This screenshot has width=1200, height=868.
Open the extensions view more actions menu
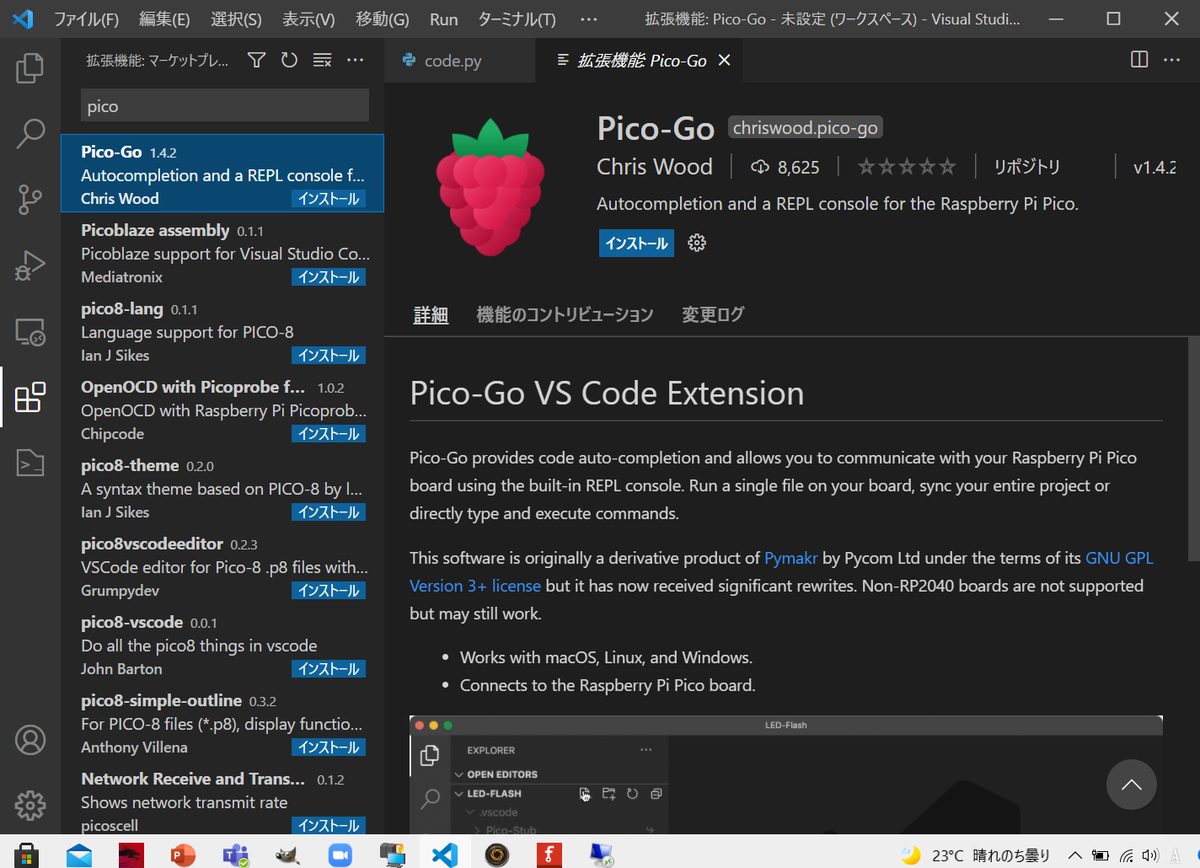click(355, 60)
